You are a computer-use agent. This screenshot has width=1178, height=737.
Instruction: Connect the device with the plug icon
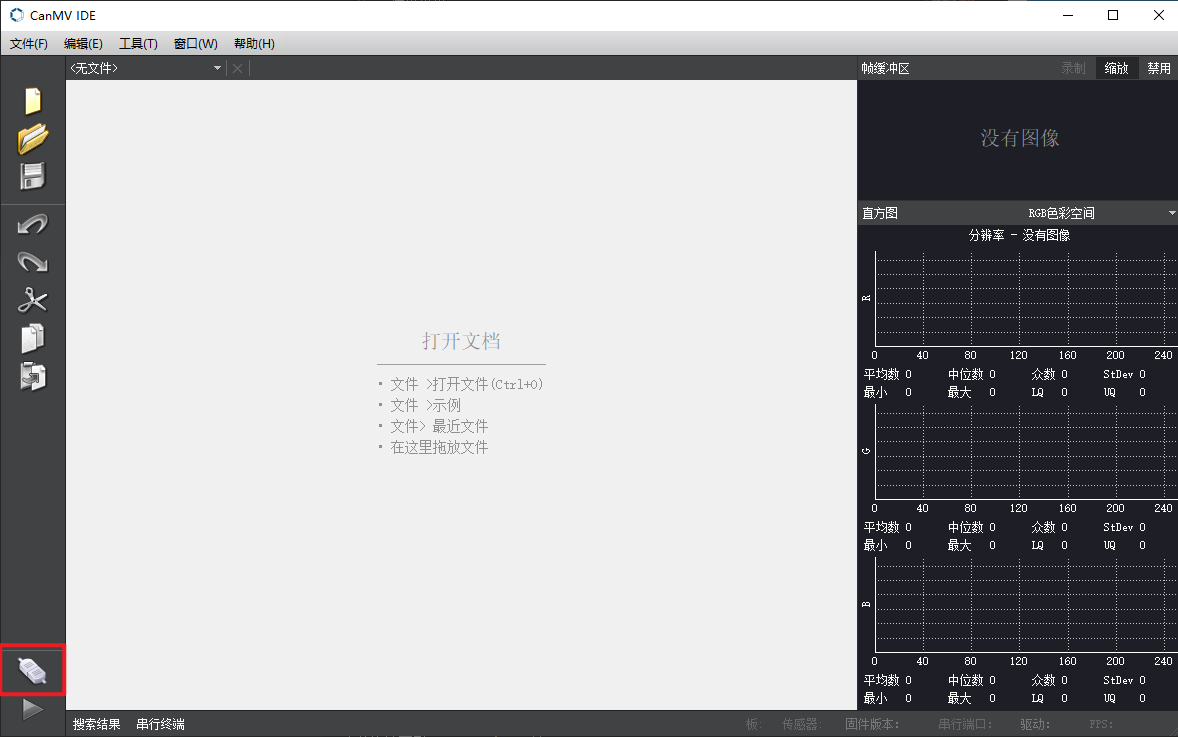[32, 670]
